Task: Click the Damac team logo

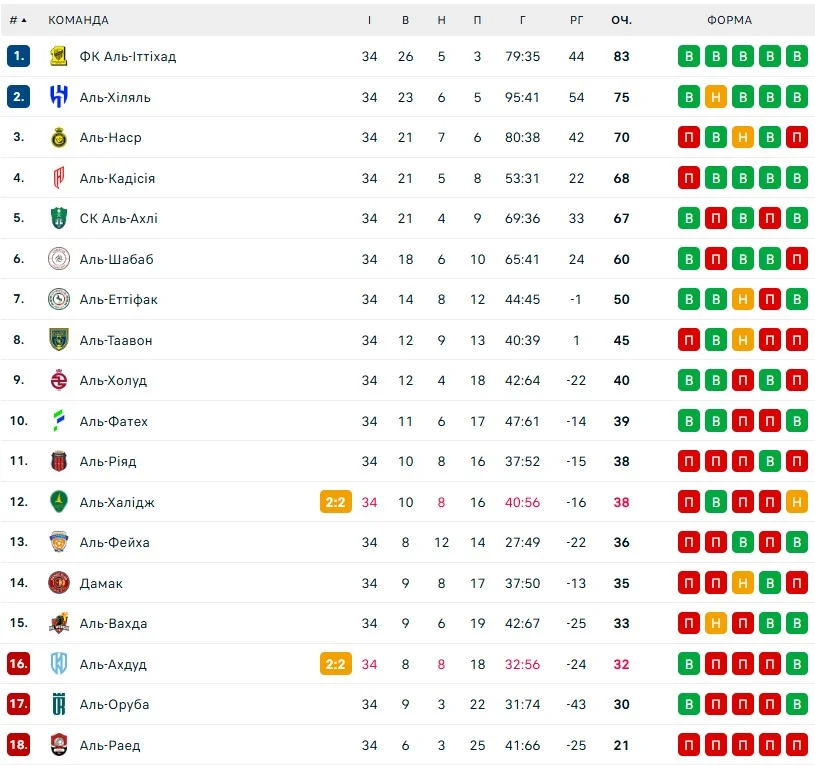Action: coord(59,583)
